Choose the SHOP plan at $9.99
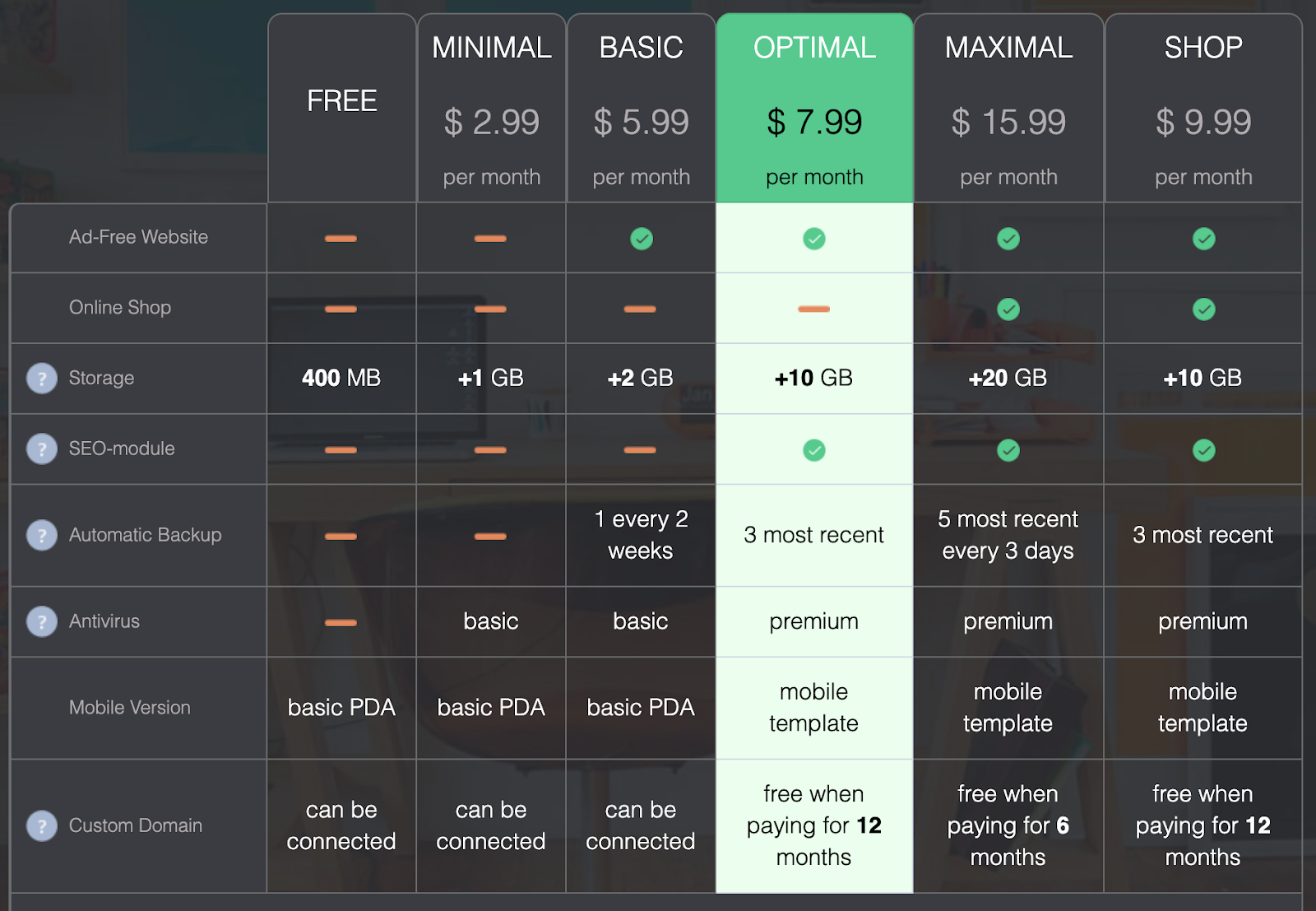 tap(1203, 122)
